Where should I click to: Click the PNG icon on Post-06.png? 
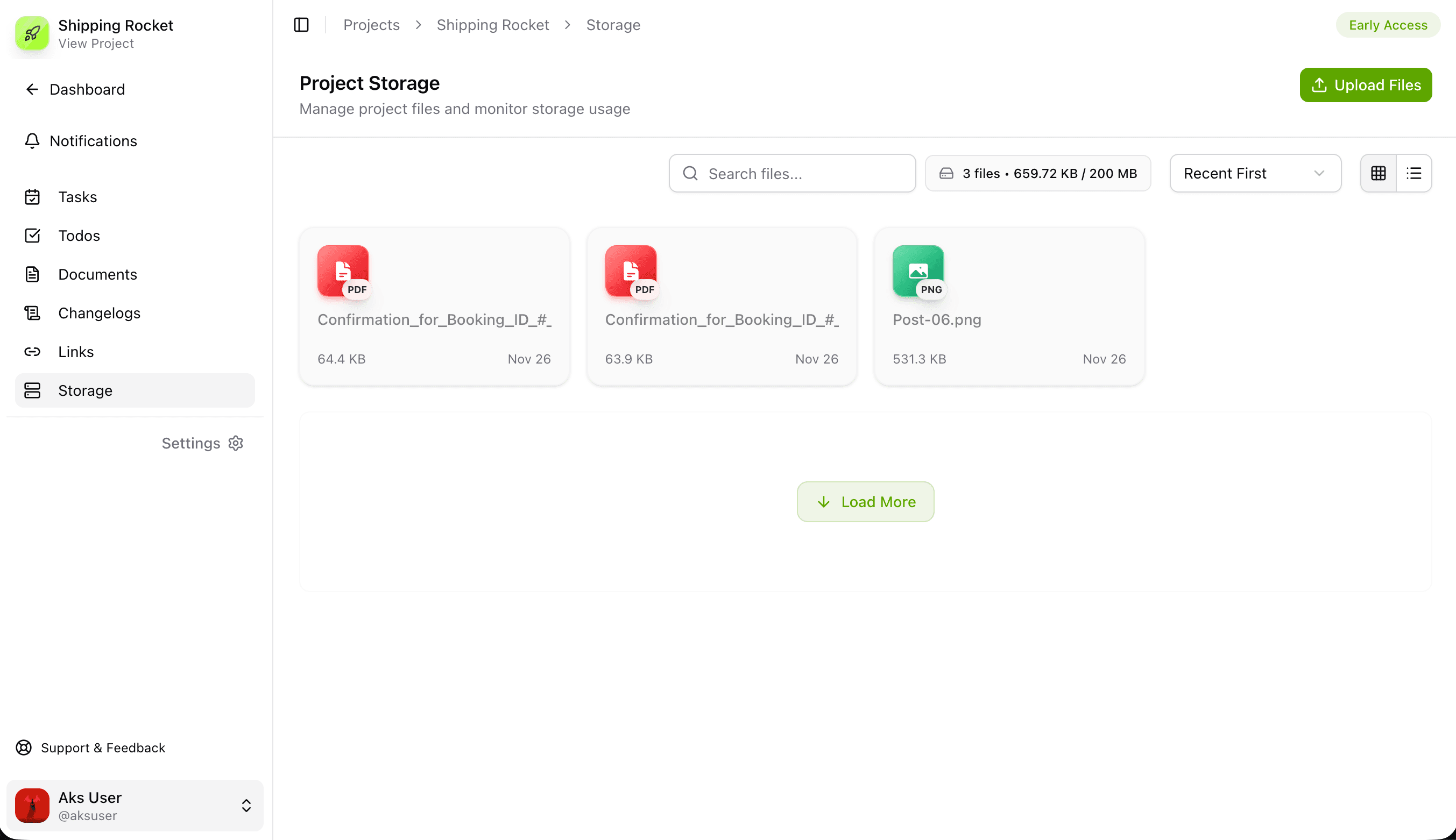tap(918, 270)
